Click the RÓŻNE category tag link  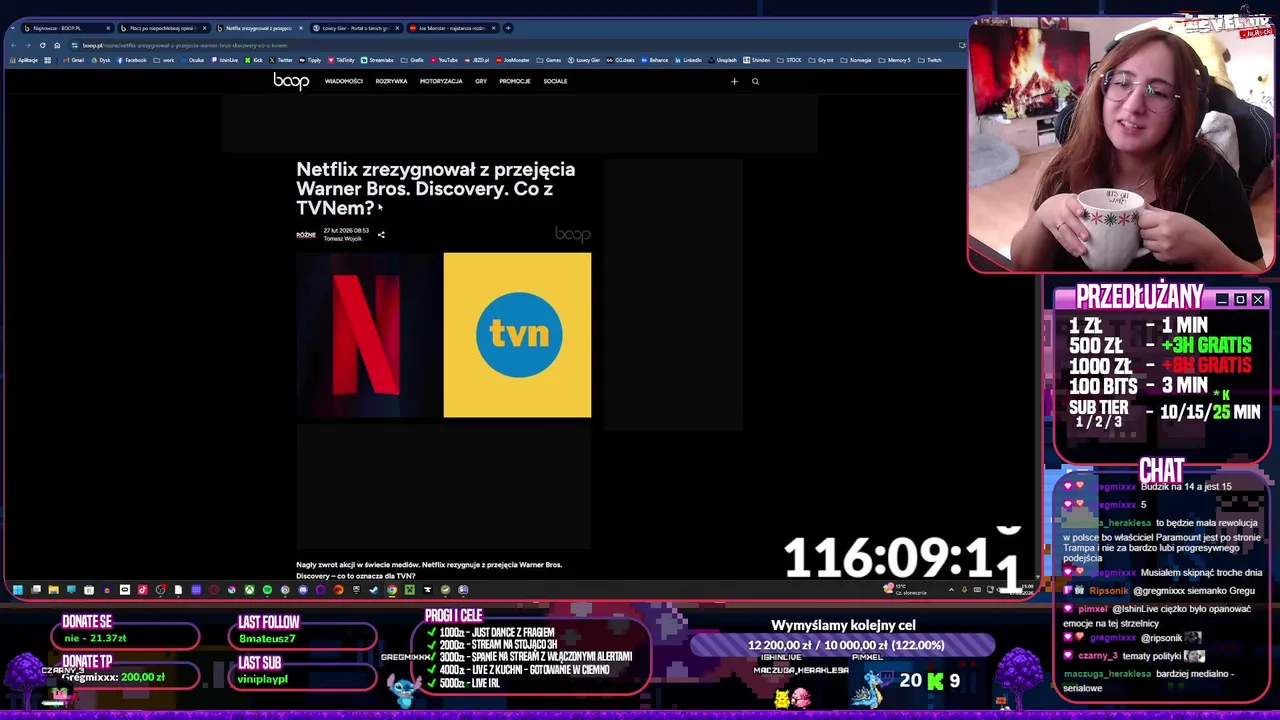pos(306,235)
